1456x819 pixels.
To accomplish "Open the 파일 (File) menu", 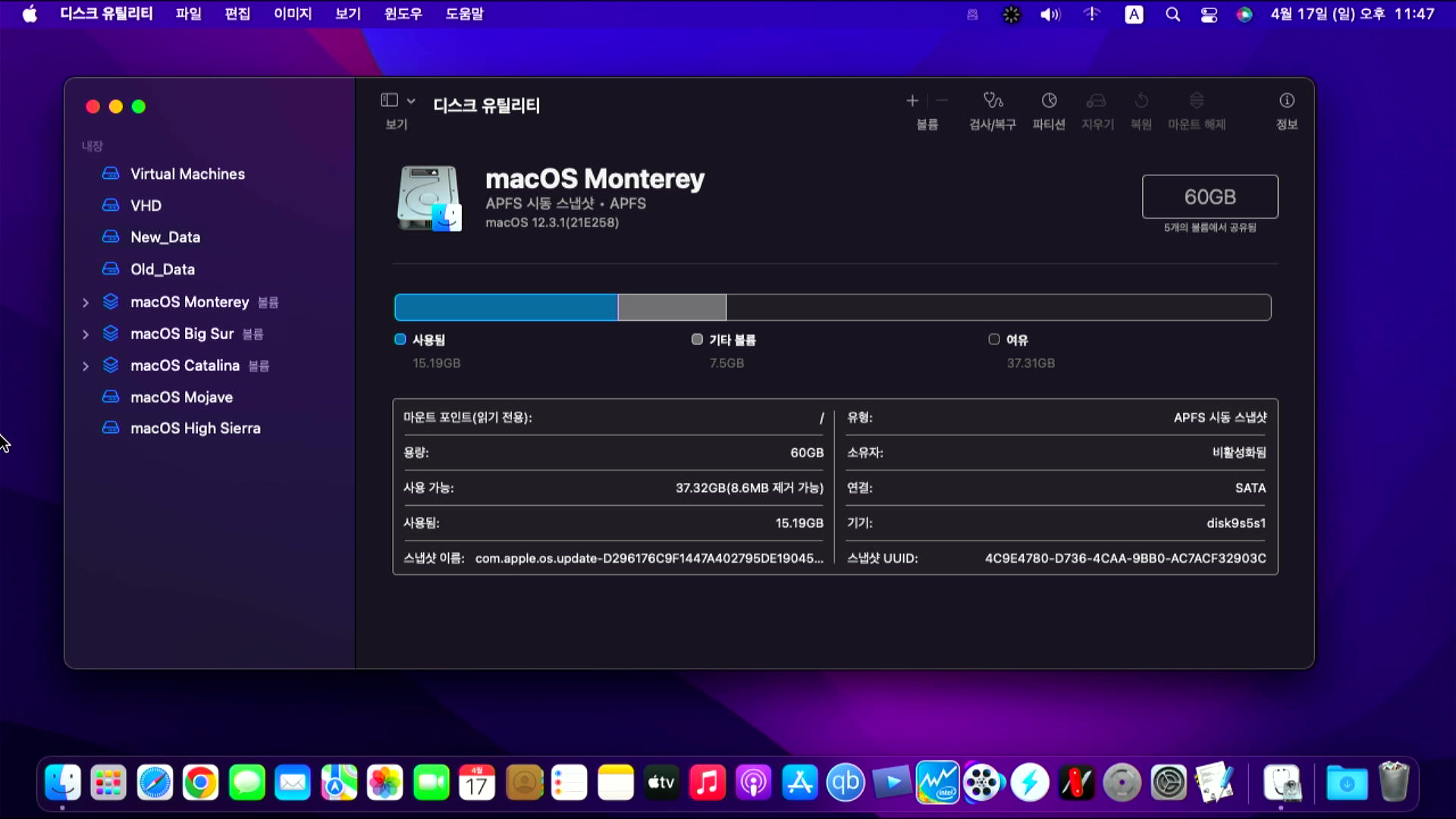I will coord(188,14).
